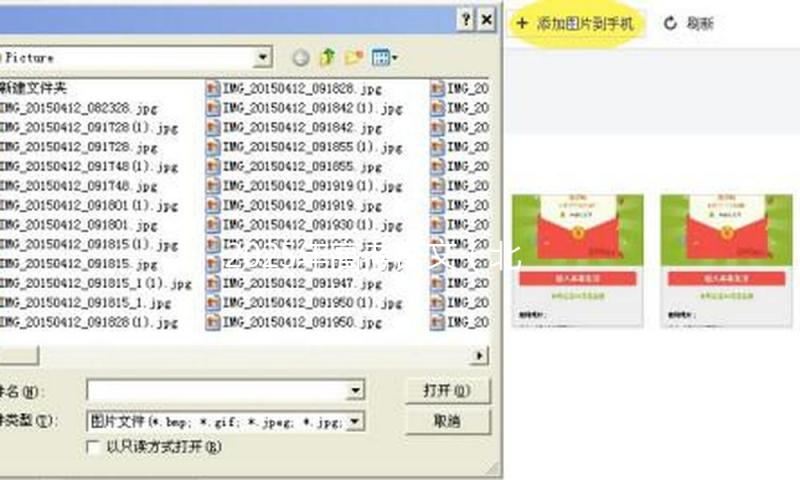The image size is (800, 480).
Task: Open the Views menu icon in the dialog toolbar
Action: tap(385, 57)
